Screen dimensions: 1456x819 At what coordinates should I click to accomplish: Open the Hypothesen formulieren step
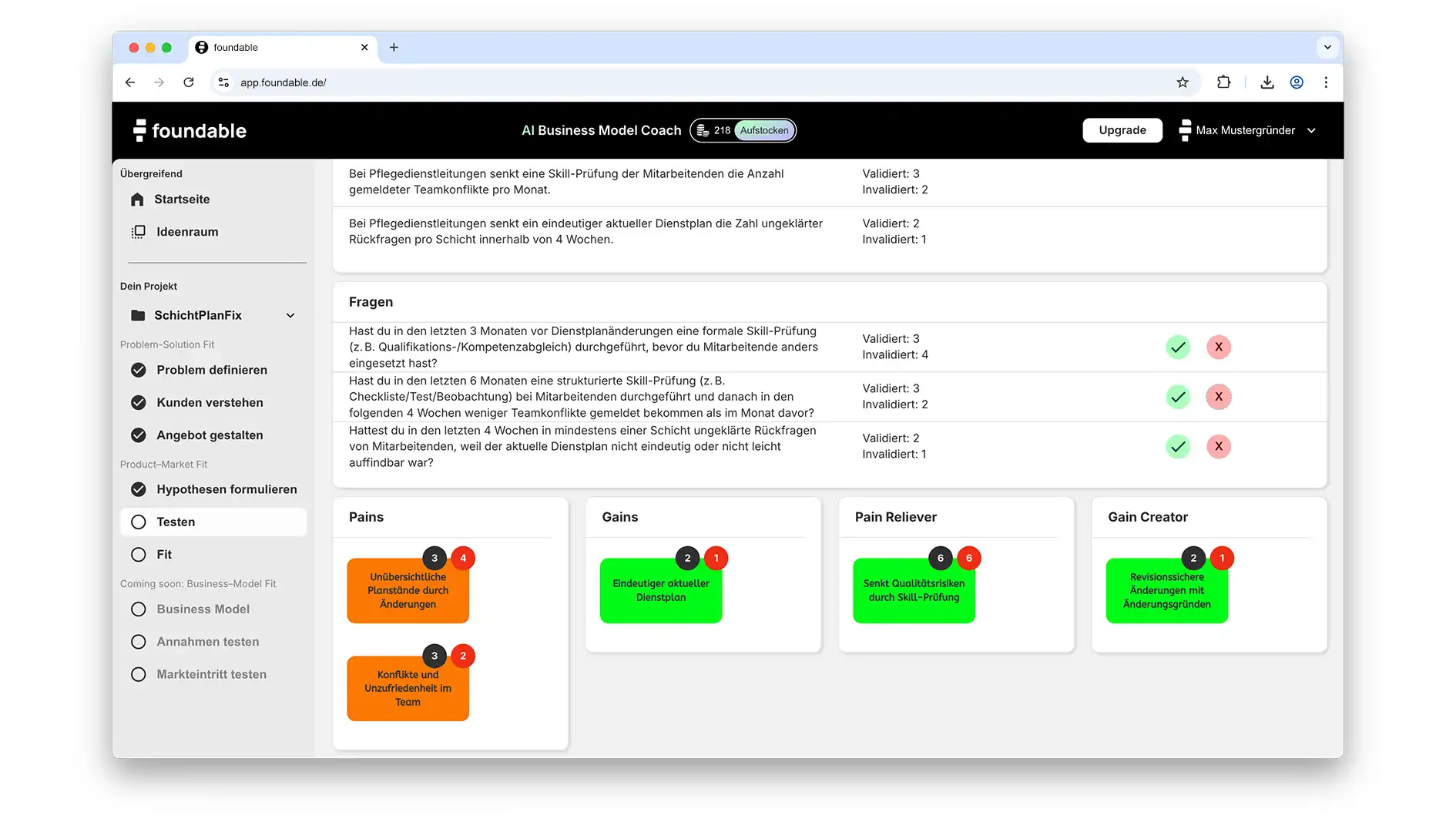[x=226, y=489]
